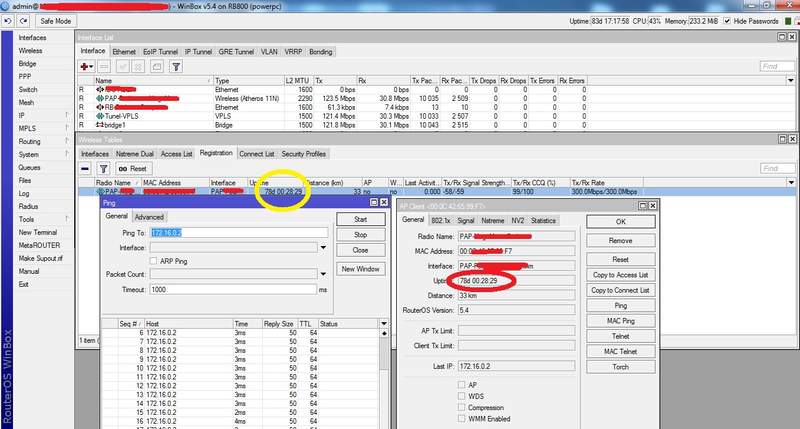The width and height of the screenshot is (800, 429).
Task: Click New Window in the Ping dialog
Action: point(361,269)
